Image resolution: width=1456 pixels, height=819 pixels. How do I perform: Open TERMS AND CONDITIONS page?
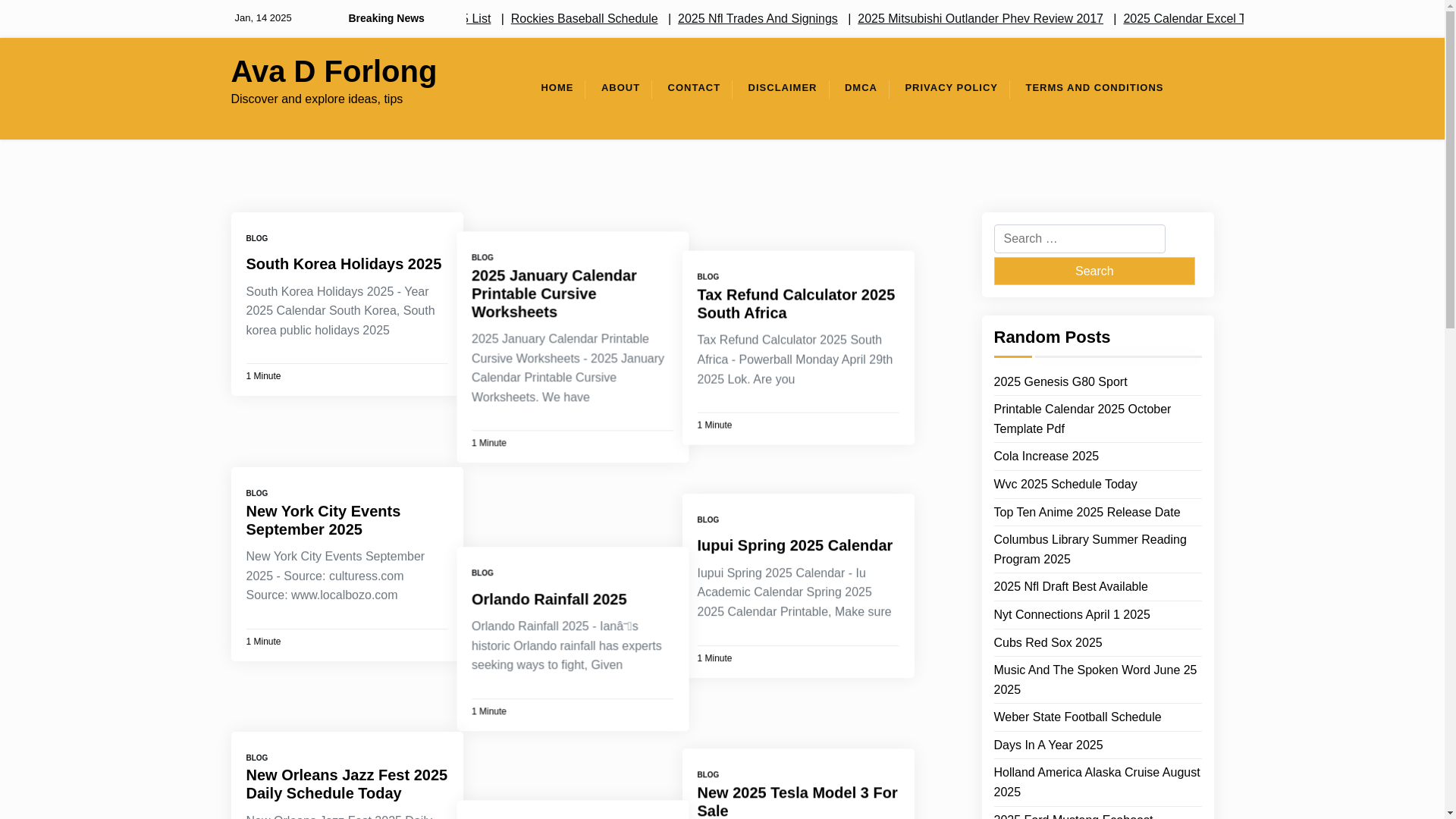pos(1094,88)
